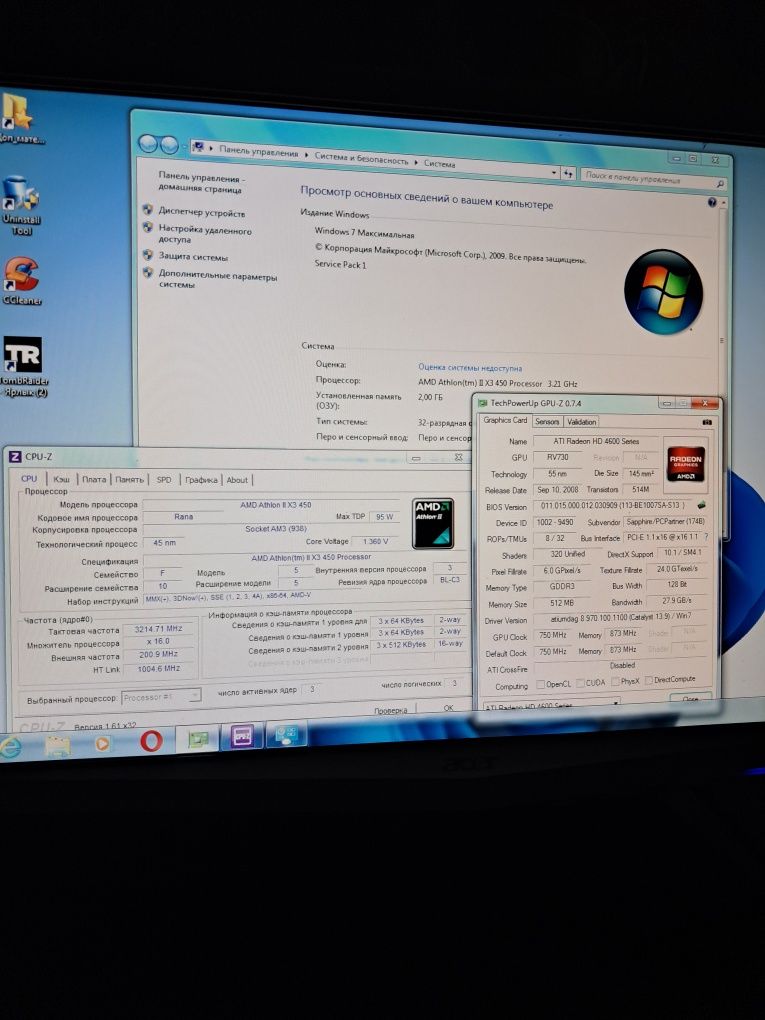This screenshot has height=1020, width=765.
Task: Switch to CPU-Z via its taskbar icon
Action: coord(241,736)
